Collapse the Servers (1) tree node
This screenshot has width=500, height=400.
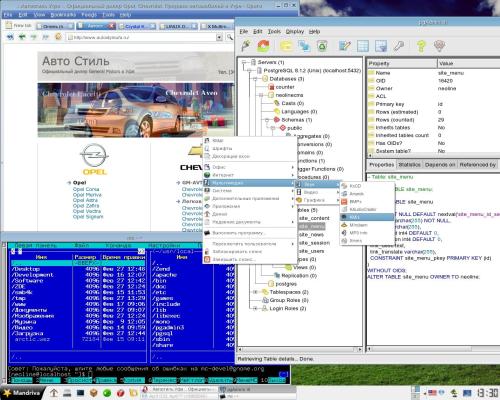click(x=244, y=62)
